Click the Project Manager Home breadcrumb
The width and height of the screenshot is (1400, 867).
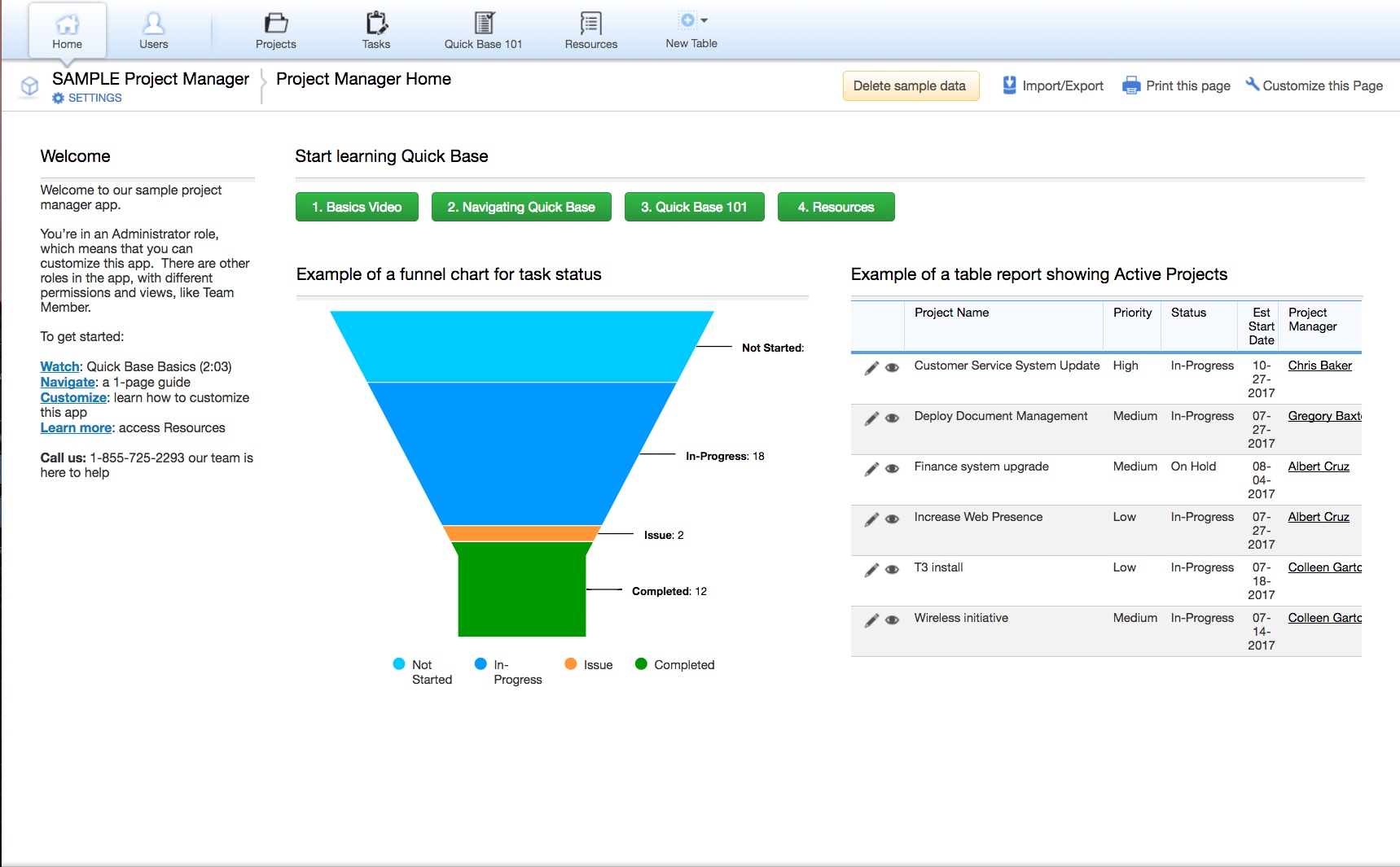[x=363, y=79]
